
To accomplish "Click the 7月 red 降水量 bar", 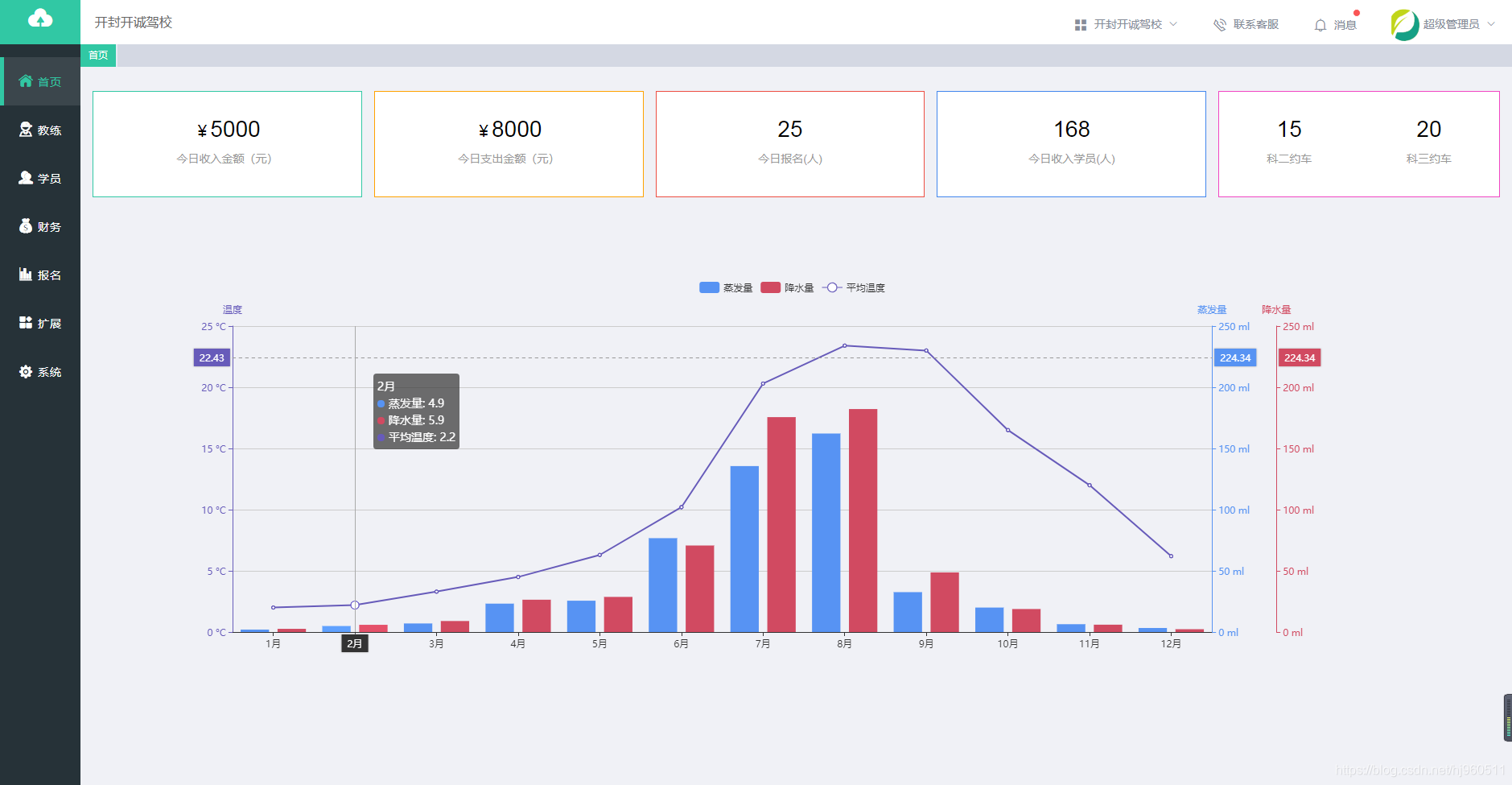I will (x=781, y=524).
